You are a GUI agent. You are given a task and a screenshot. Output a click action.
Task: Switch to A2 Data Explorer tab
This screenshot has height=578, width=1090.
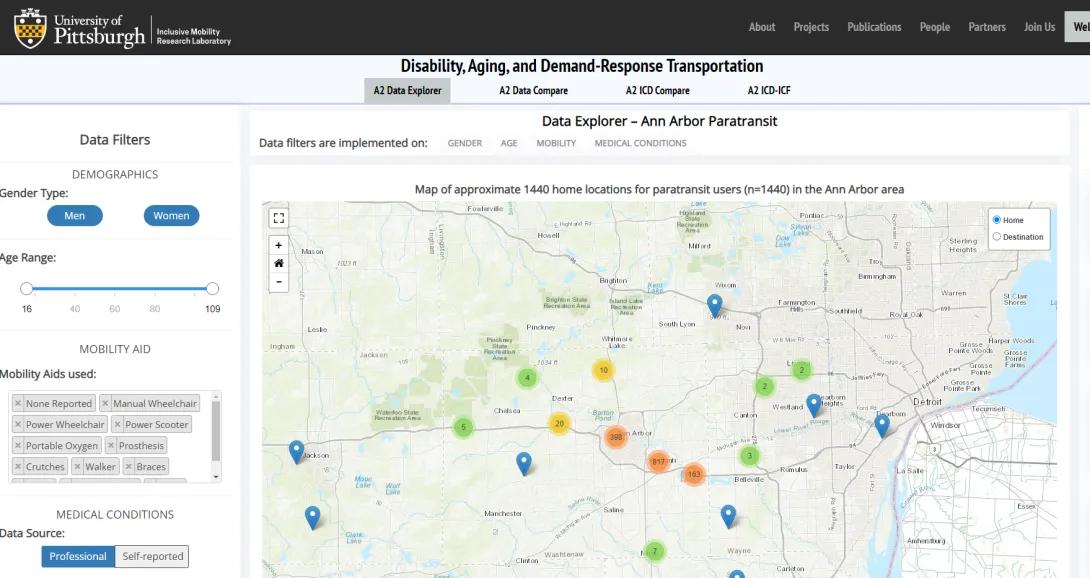(x=407, y=90)
